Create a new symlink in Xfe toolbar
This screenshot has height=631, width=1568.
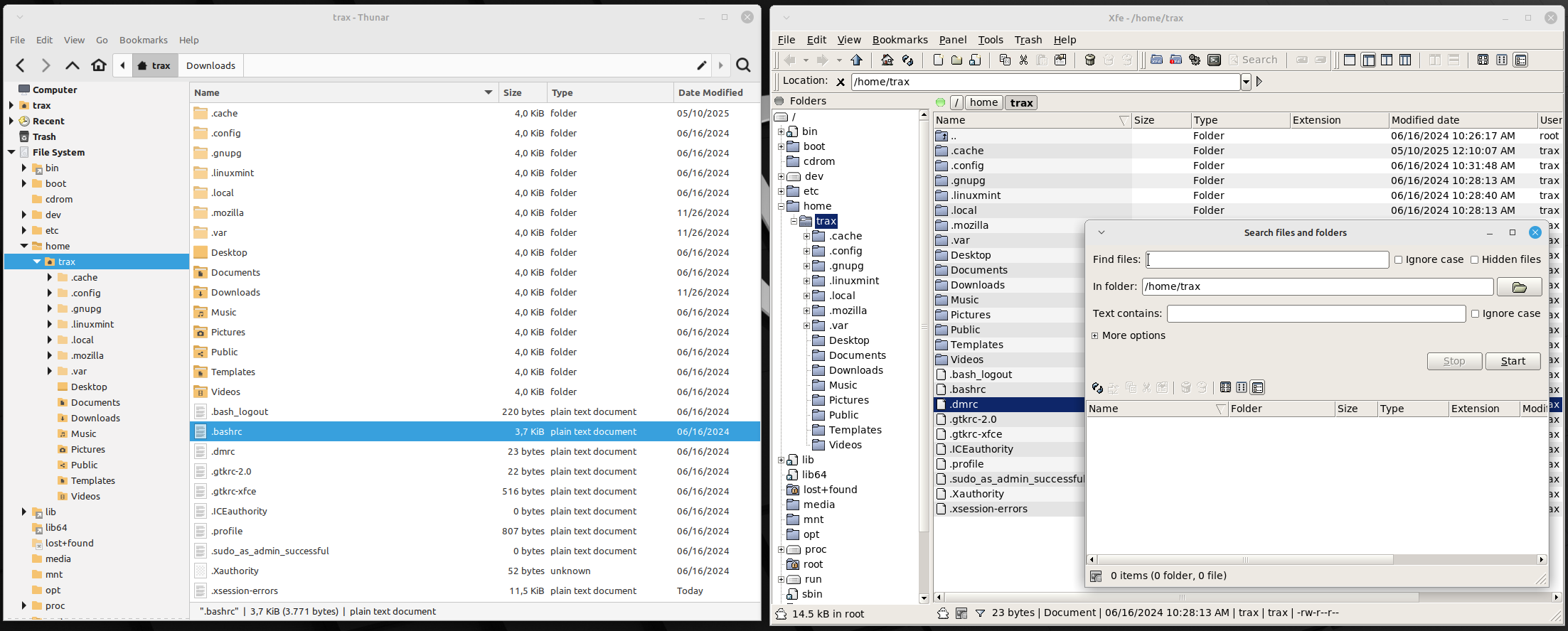point(975,60)
